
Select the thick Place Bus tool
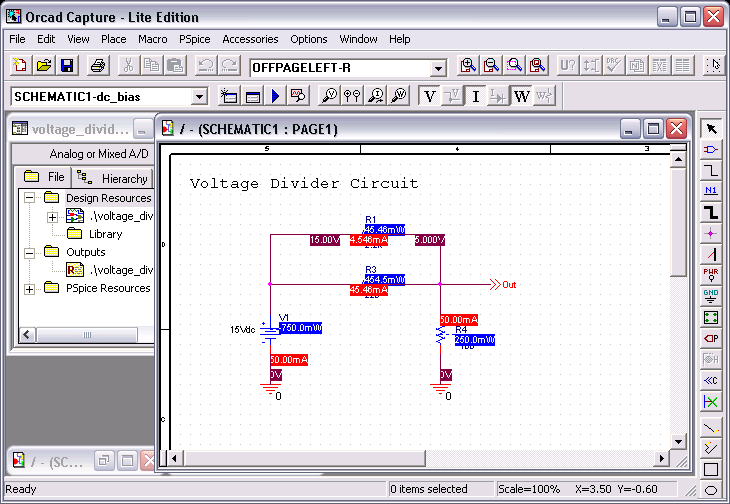coord(711,212)
